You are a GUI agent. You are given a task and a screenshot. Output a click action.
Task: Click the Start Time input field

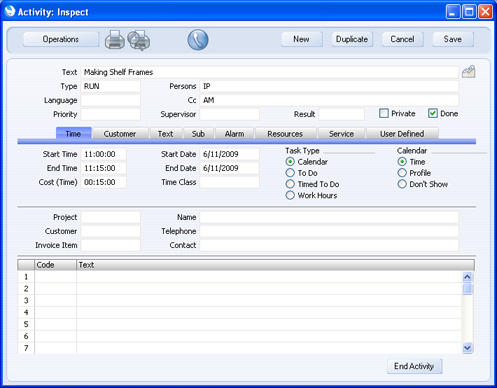click(x=103, y=154)
